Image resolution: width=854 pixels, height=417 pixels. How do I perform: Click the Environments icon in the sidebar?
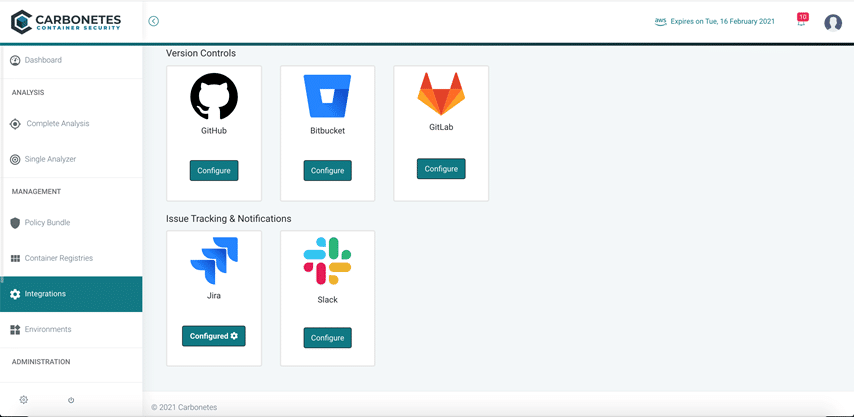coord(15,330)
